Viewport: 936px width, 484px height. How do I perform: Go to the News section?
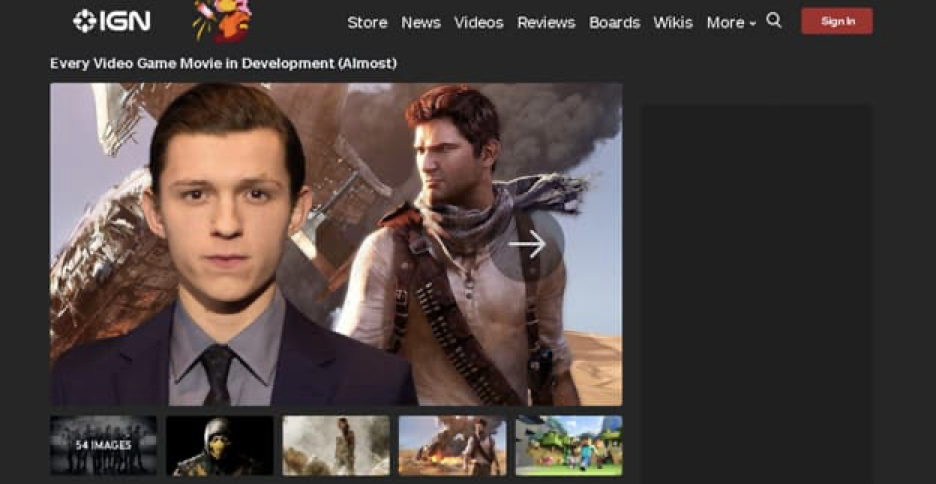coord(421,23)
